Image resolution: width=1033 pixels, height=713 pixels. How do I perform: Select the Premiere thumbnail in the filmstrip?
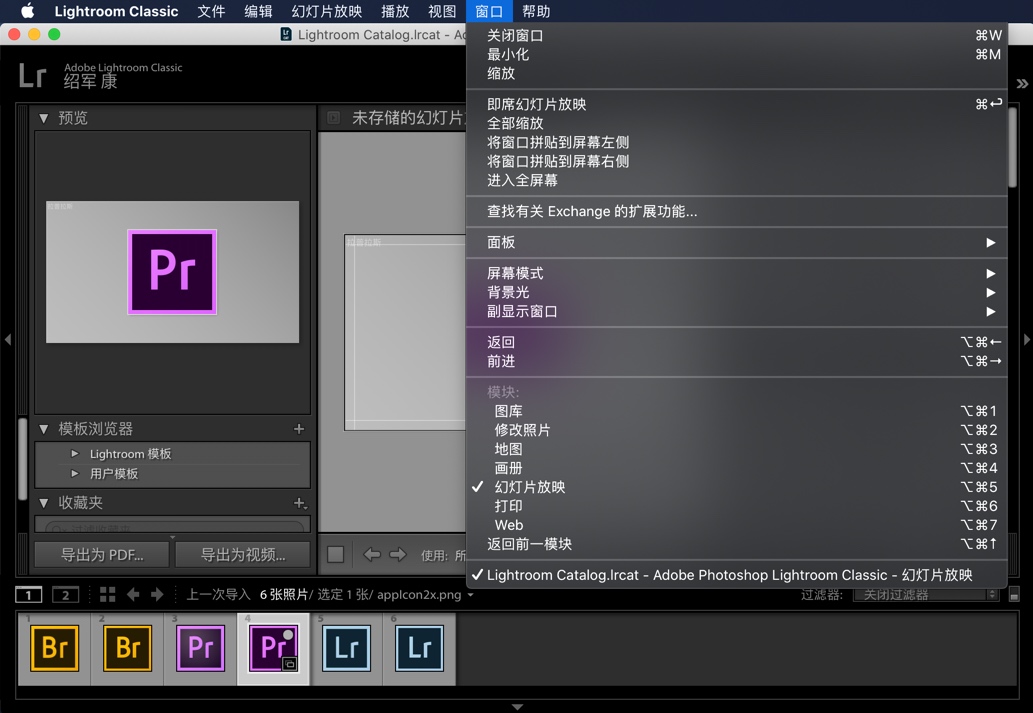200,648
